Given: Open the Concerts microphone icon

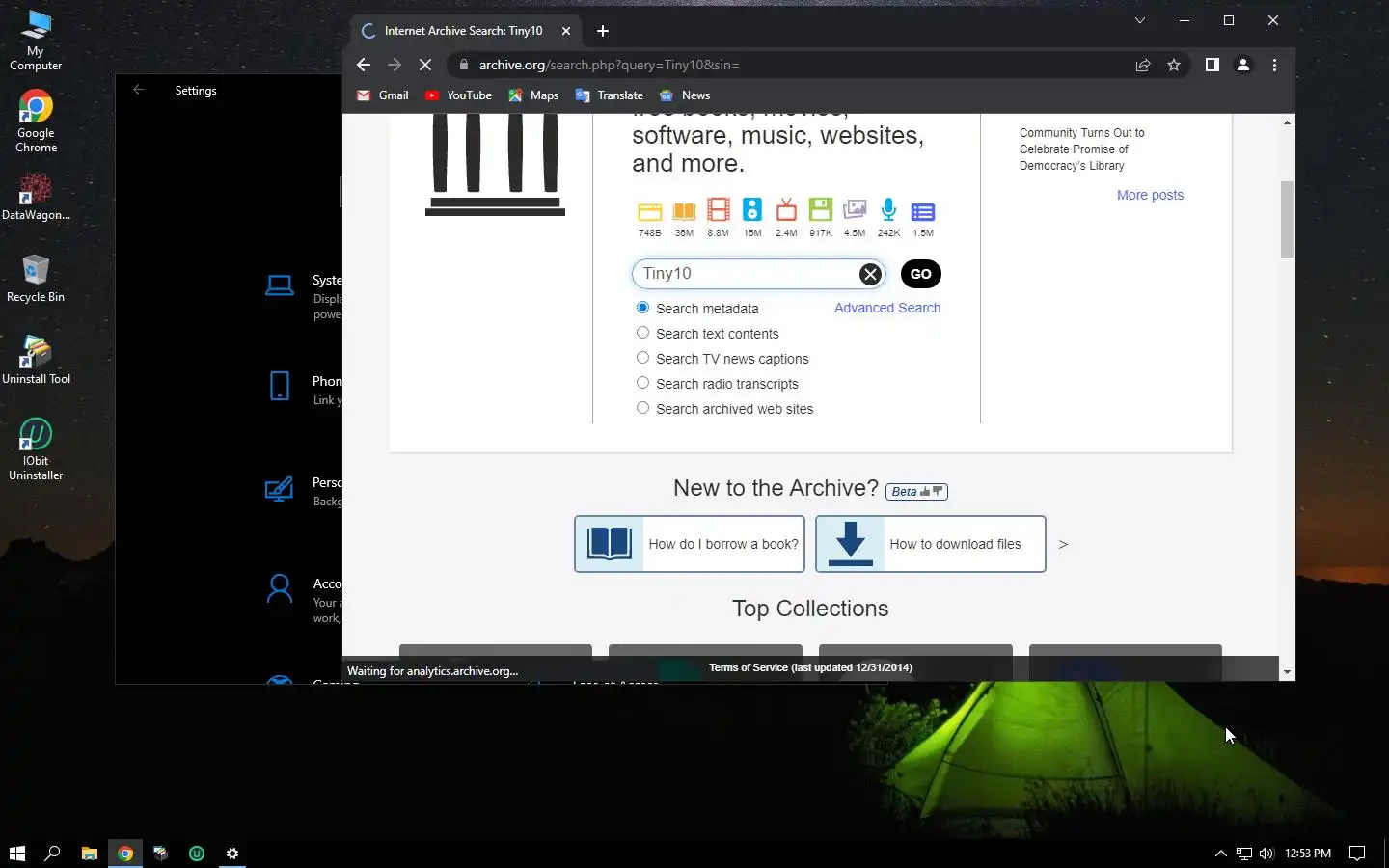Looking at the screenshot, I should 888,209.
